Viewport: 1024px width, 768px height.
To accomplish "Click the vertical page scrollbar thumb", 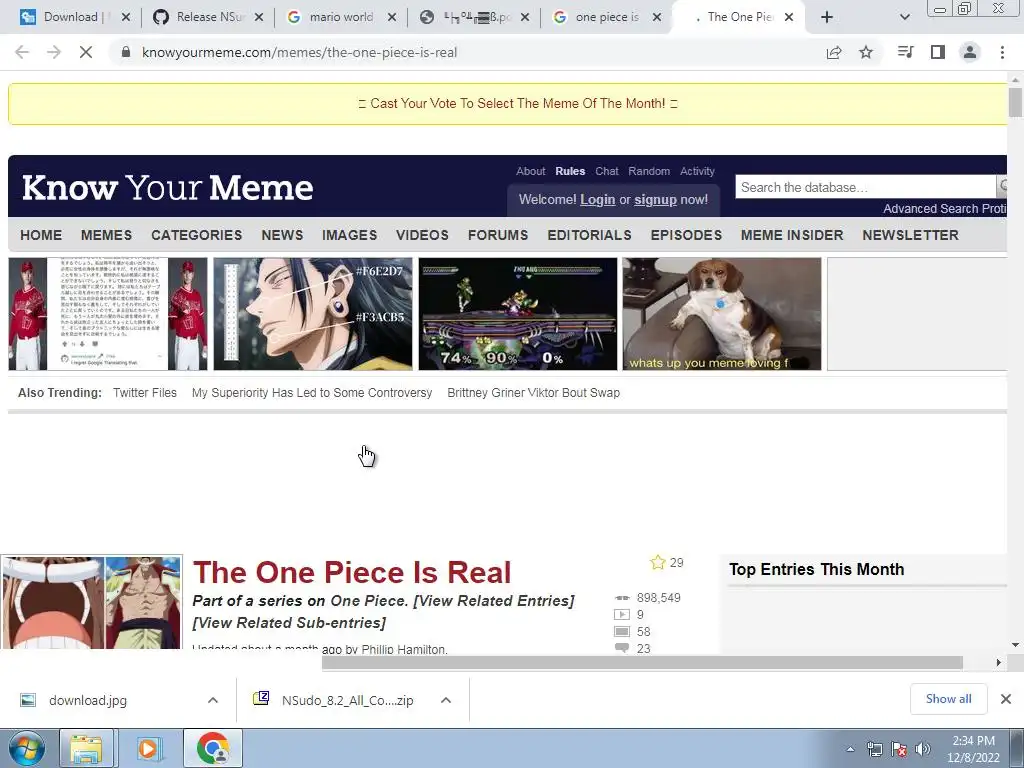I will pyautogui.click(x=1015, y=102).
